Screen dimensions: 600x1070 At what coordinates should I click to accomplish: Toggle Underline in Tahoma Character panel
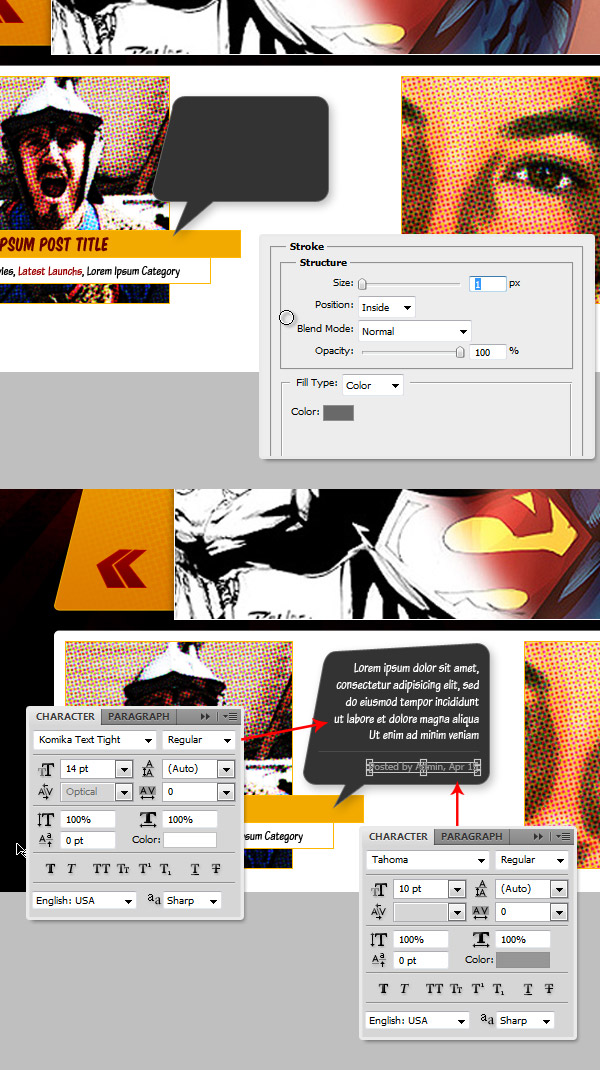point(528,988)
